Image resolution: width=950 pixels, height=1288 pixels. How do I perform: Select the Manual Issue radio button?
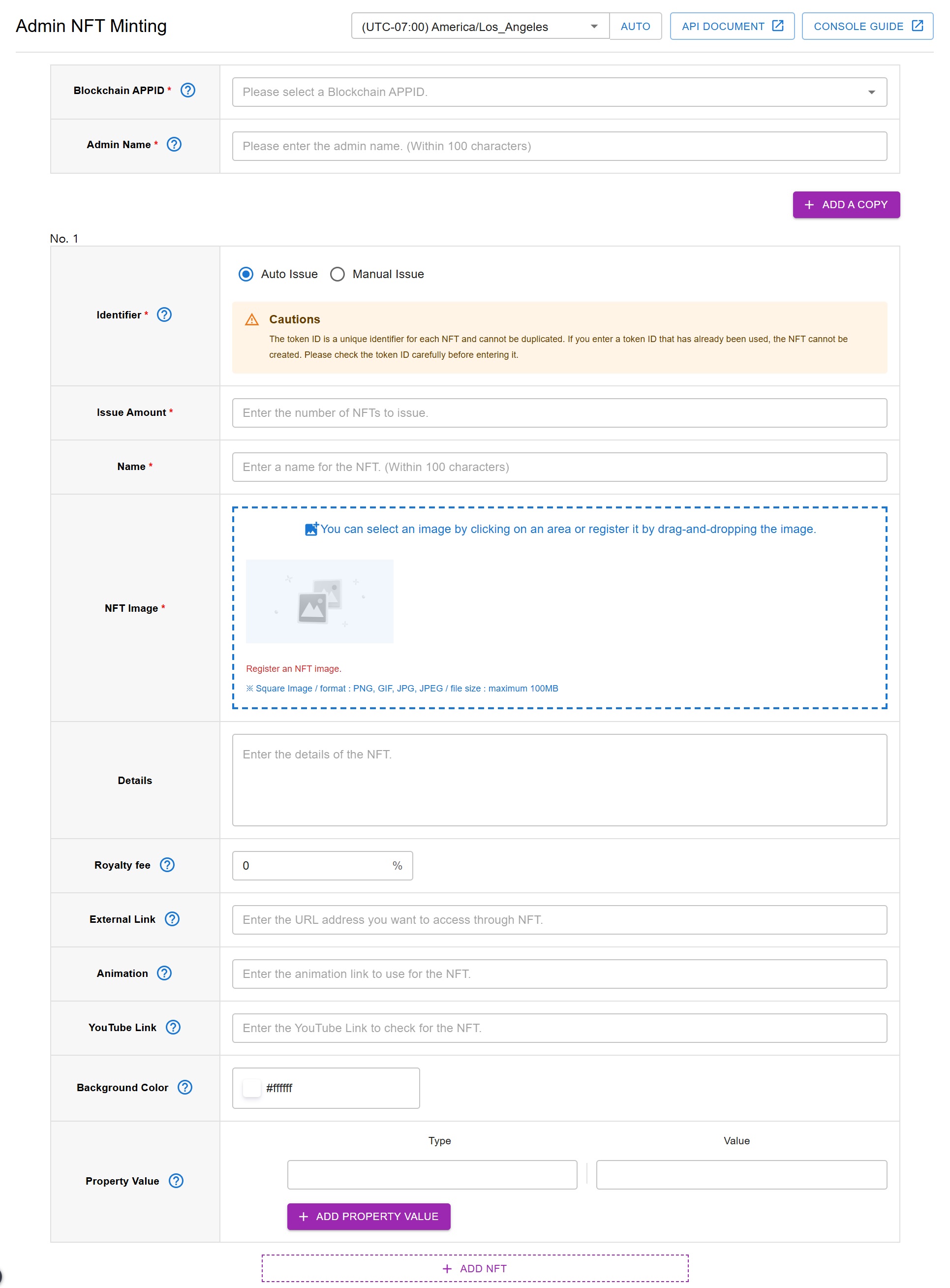(337, 275)
